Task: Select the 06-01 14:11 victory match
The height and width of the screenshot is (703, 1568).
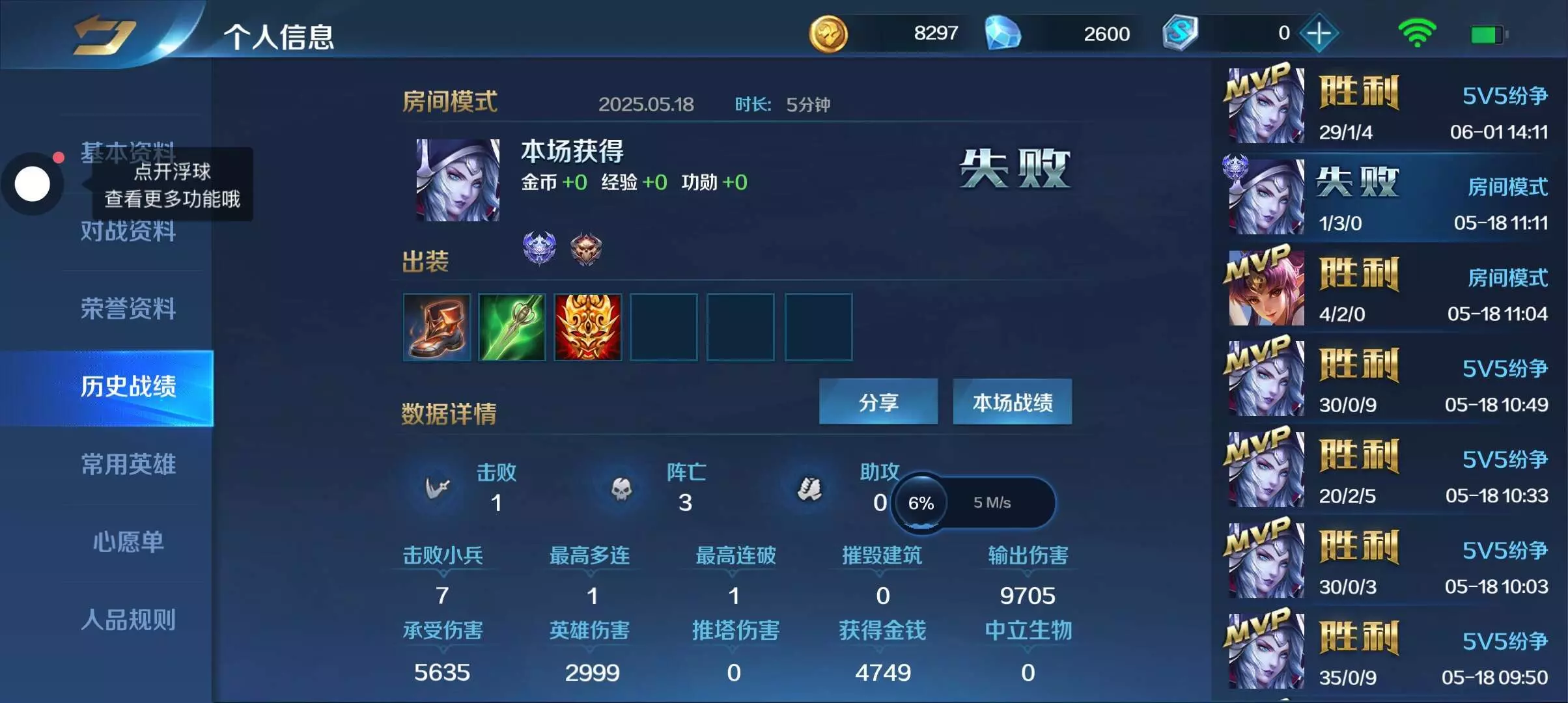Action: click(x=1388, y=106)
